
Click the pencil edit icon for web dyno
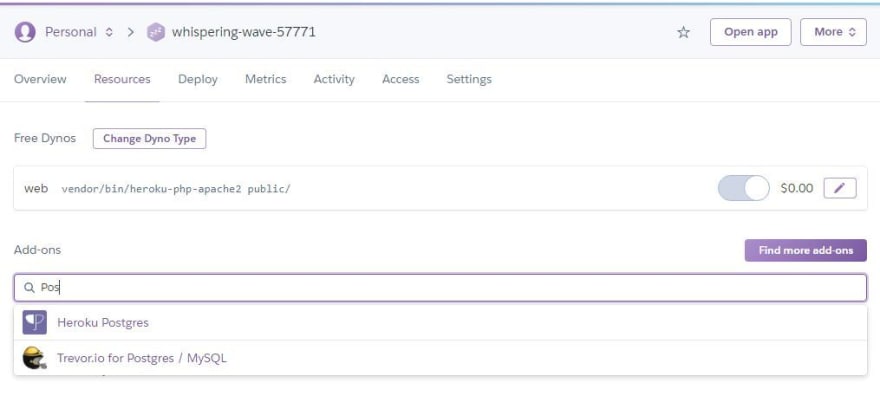[840, 188]
